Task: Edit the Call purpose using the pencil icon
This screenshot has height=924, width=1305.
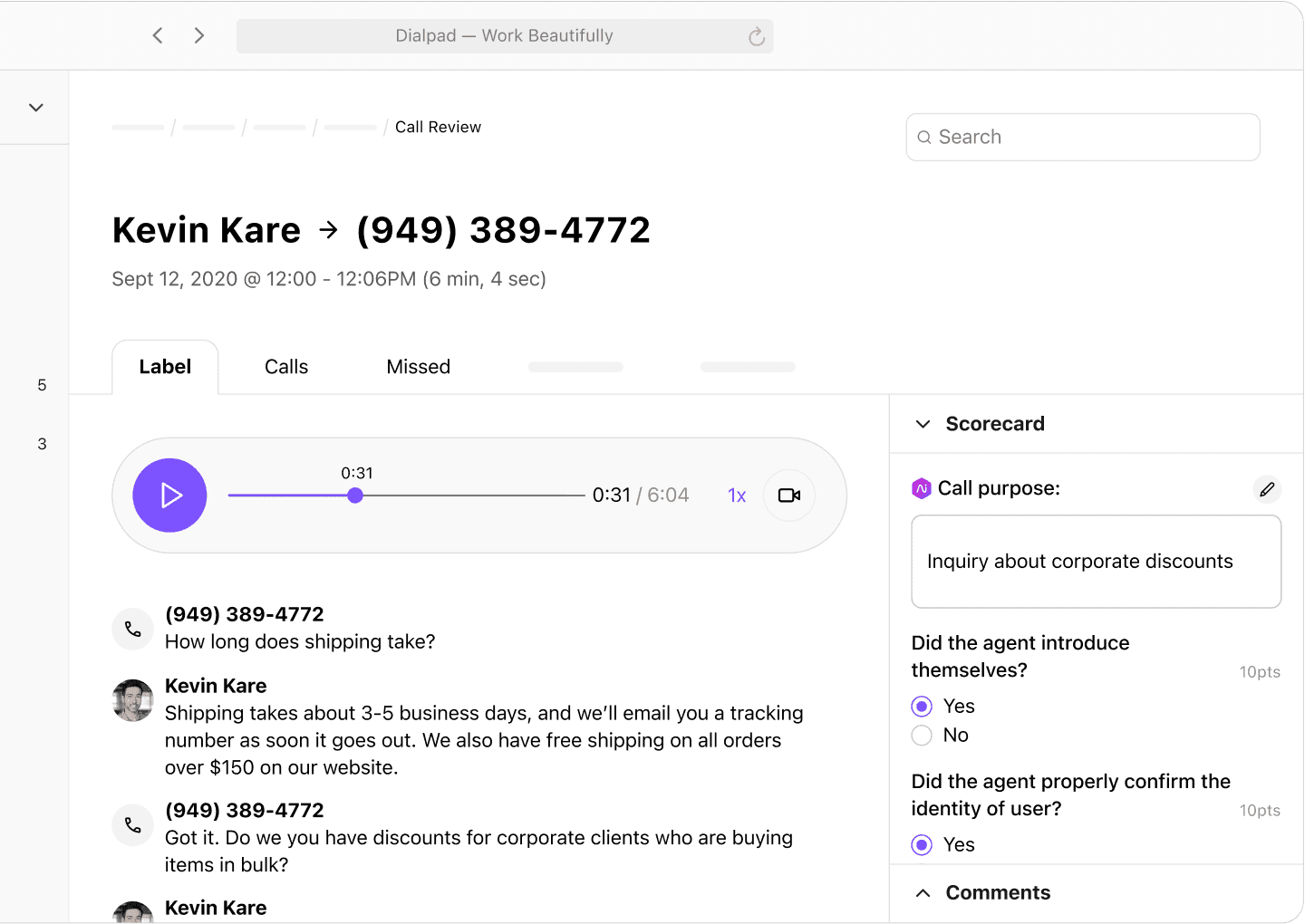Action: [1267, 489]
